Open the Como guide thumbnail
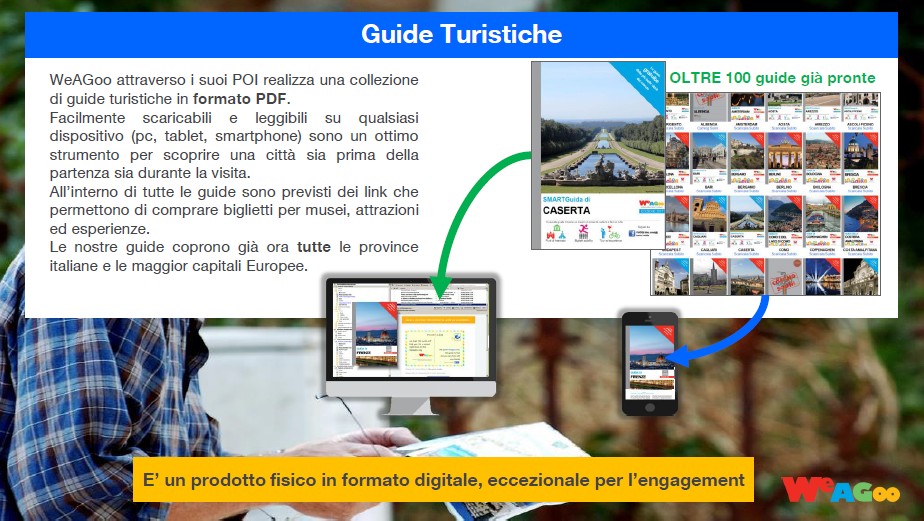This screenshot has height=521, width=924. (784, 222)
